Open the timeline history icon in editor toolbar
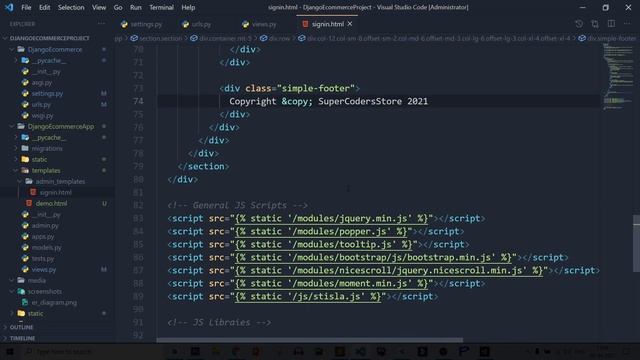Viewport: 640px width, 360px height. tap(579, 24)
